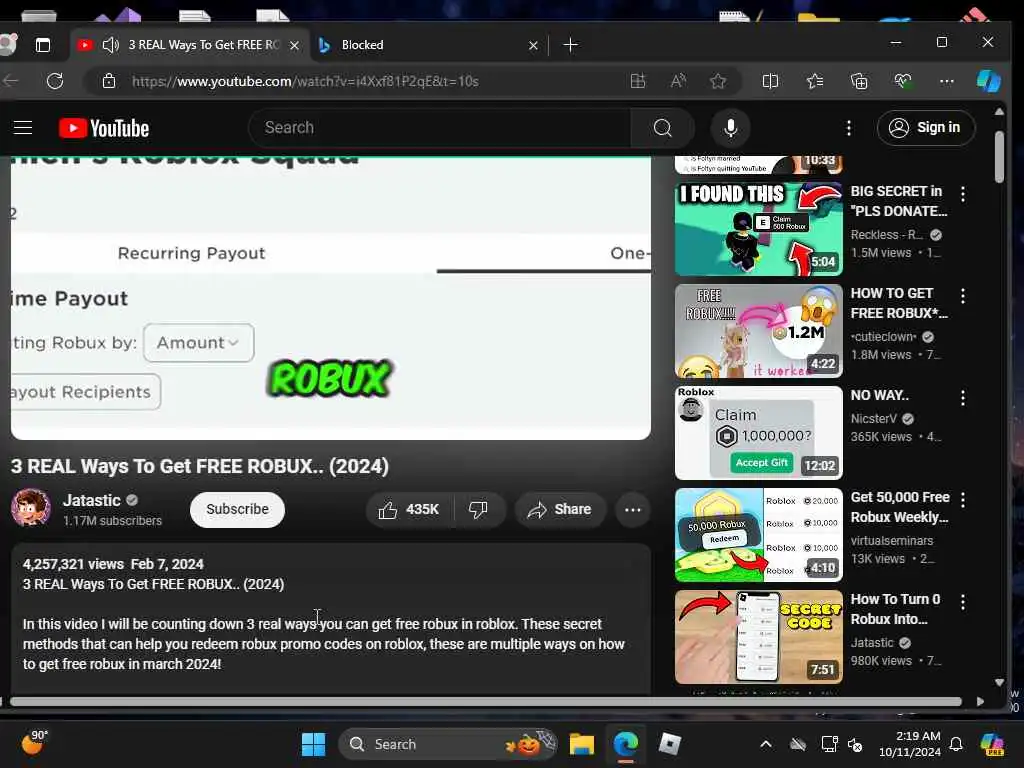Mute the YouTube tab audio icon
Screen dimensions: 1024x768
(110, 45)
